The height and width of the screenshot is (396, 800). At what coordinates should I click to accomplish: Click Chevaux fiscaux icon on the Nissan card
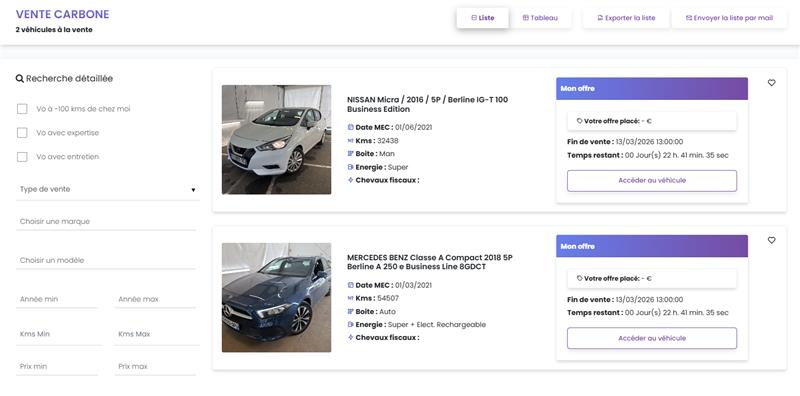coord(351,180)
